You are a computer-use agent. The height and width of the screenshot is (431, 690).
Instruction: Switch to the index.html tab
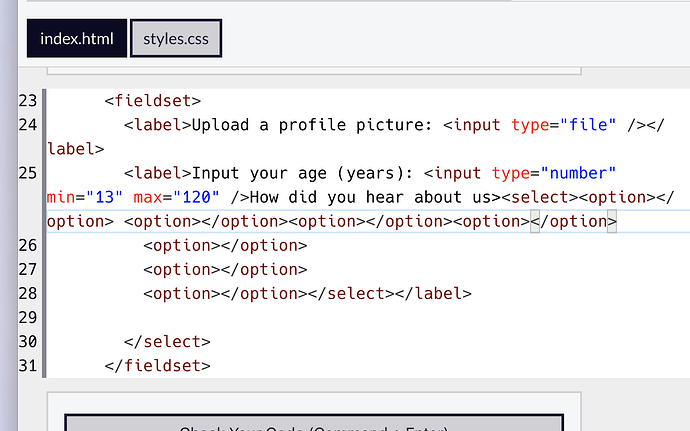[x=77, y=40]
